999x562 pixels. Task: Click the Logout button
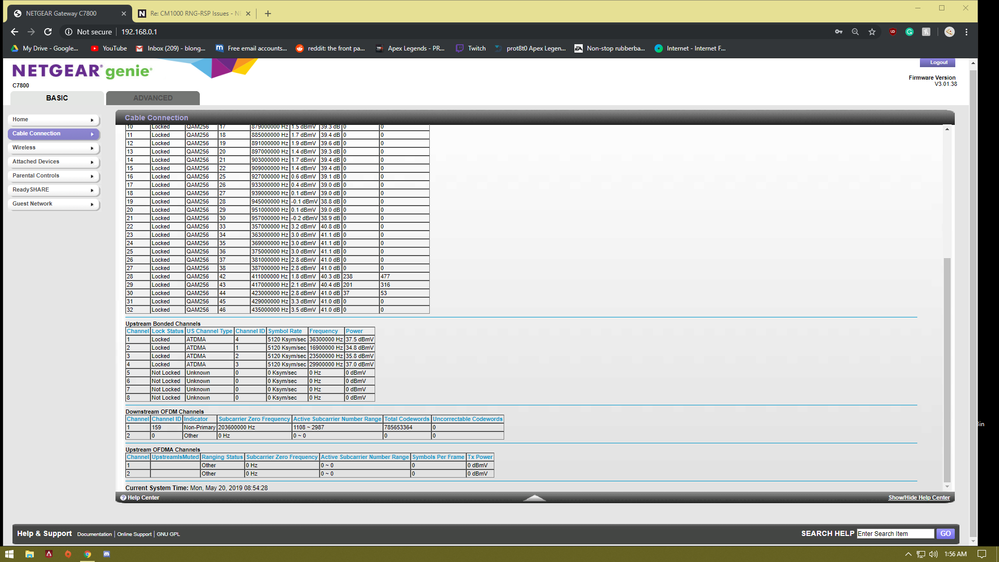pos(937,62)
